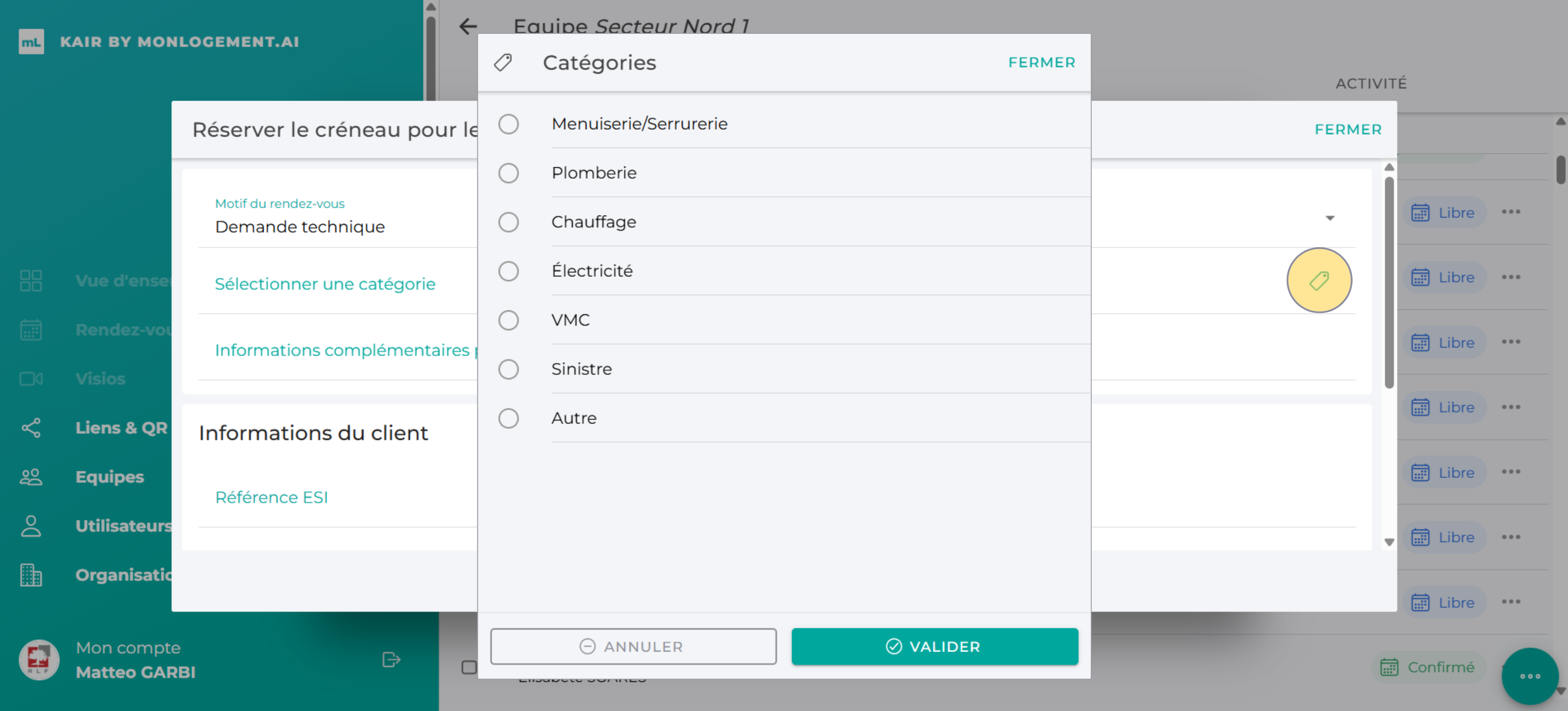Expand the Motif du rendez-vous dropdown arrow
Image resolution: width=1568 pixels, height=711 pixels.
(1329, 218)
